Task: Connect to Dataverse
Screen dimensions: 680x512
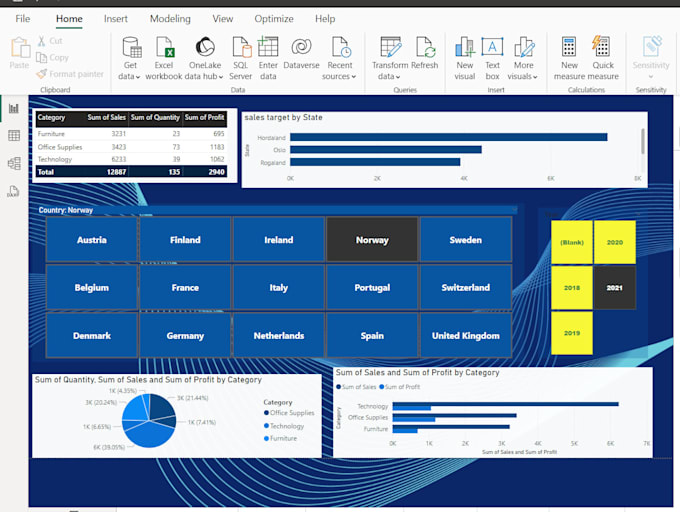Action: coord(301,53)
